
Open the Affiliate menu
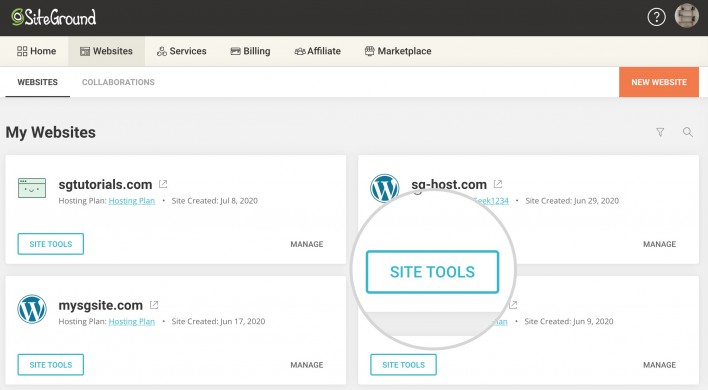[x=317, y=51]
